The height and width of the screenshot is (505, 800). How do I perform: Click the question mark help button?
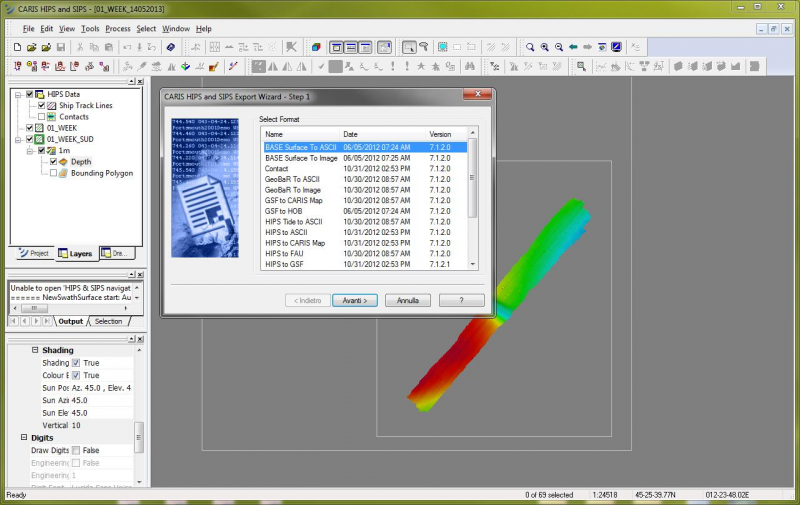coord(461,300)
